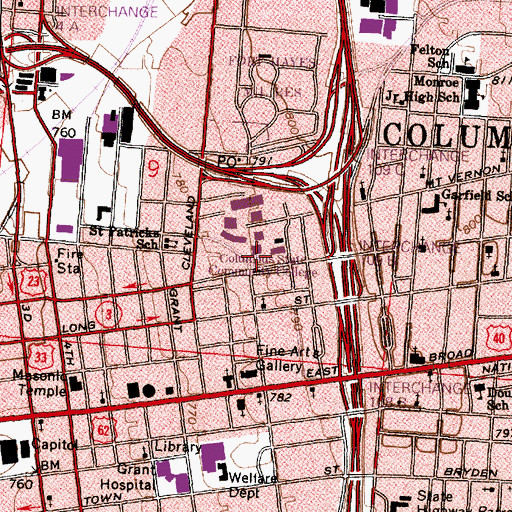Click the MT VERNON street label
Screen dimensions: 512x512
click(x=464, y=177)
